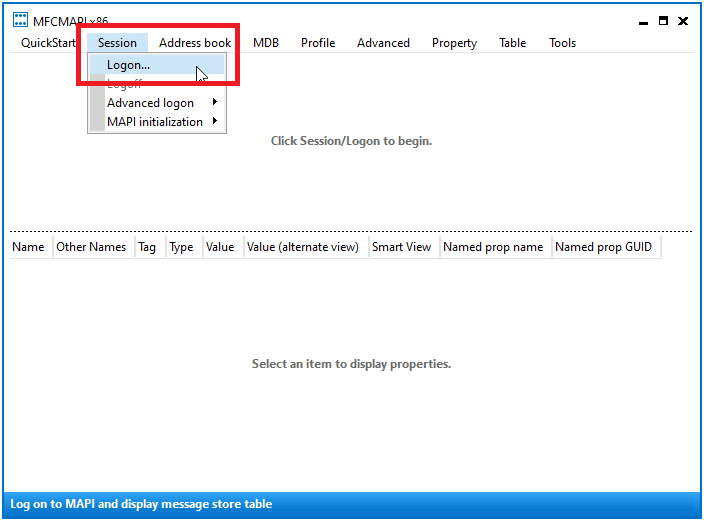Viewport: 704px width, 521px height.
Task: Open the Advanced menu
Action: click(x=383, y=43)
